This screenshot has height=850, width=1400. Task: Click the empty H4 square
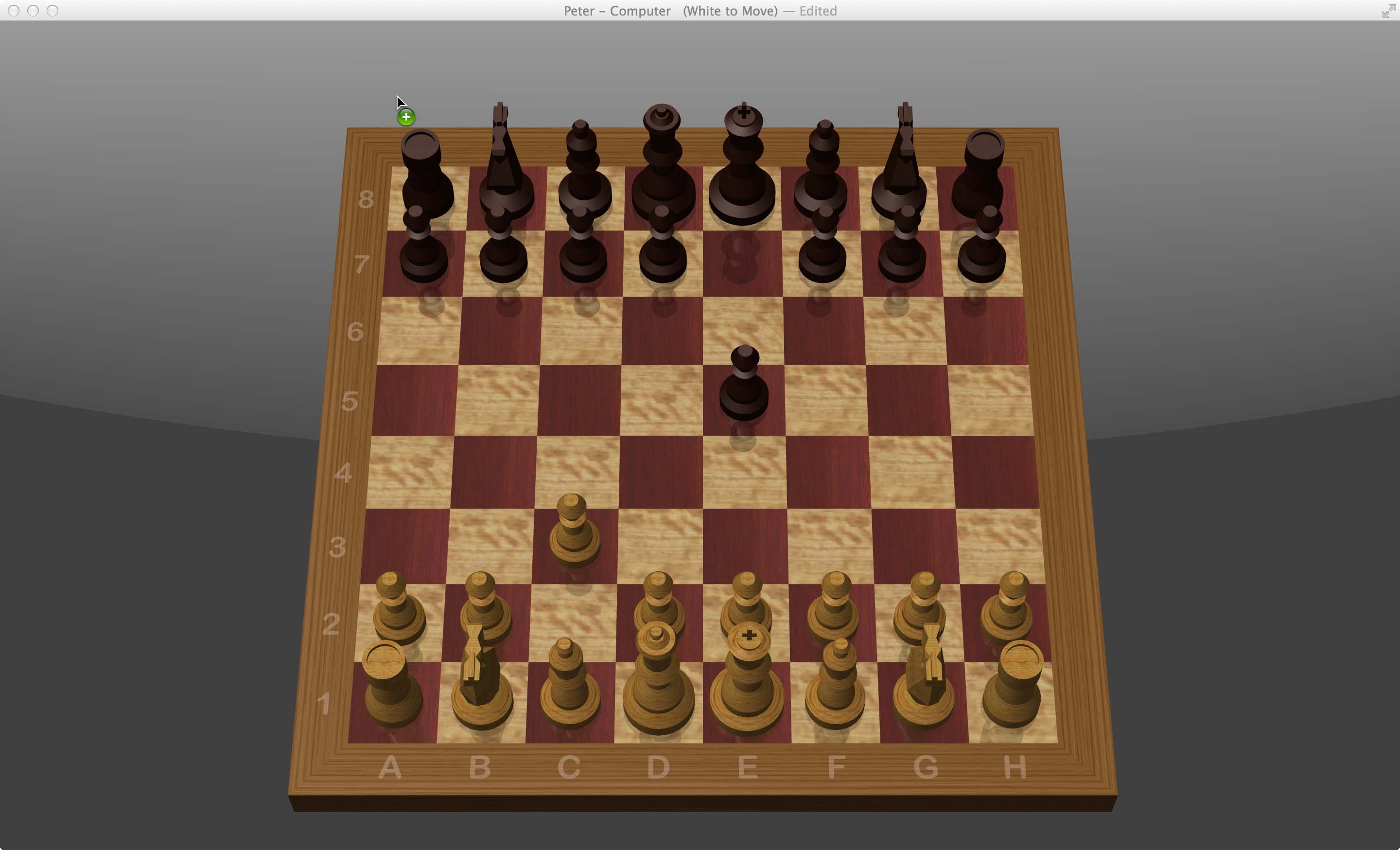pyautogui.click(x=996, y=472)
